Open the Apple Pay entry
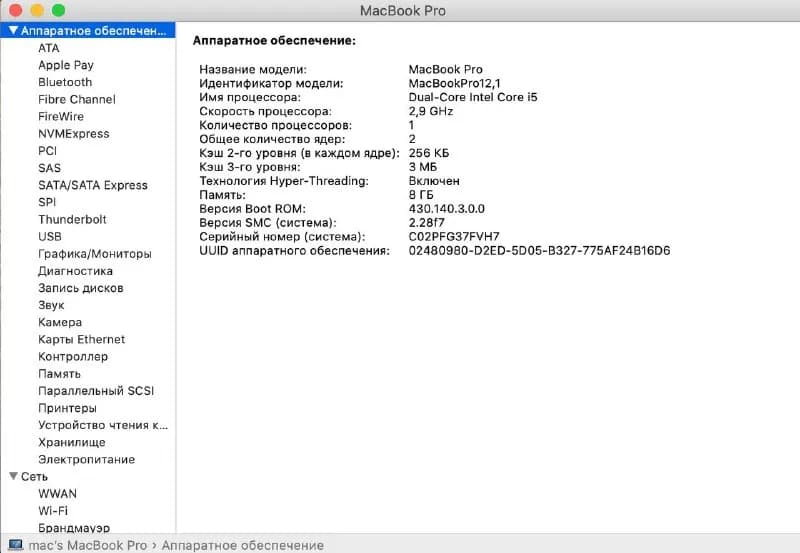This screenshot has width=800, height=553. click(x=66, y=65)
